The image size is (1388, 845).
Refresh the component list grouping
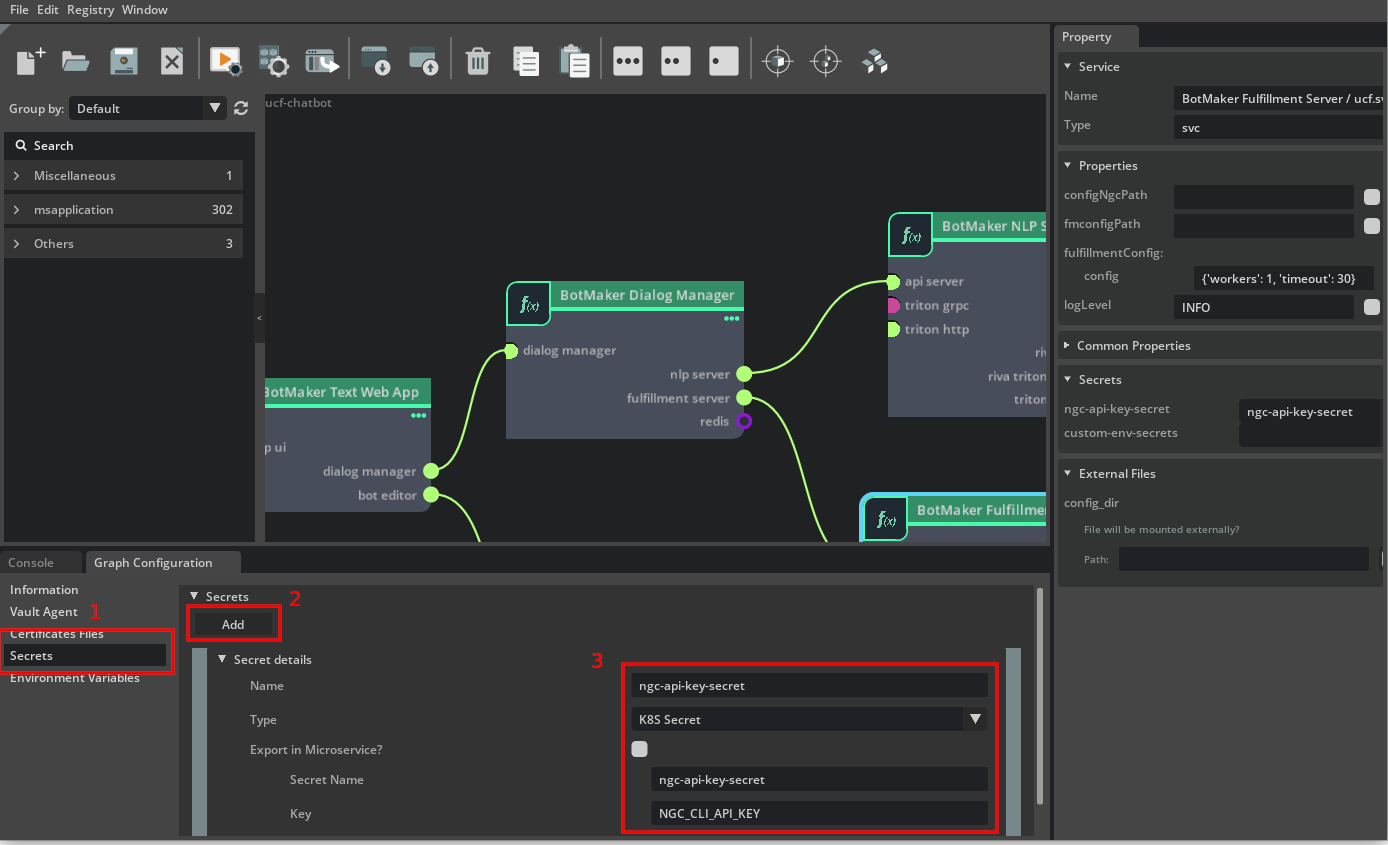(x=241, y=108)
